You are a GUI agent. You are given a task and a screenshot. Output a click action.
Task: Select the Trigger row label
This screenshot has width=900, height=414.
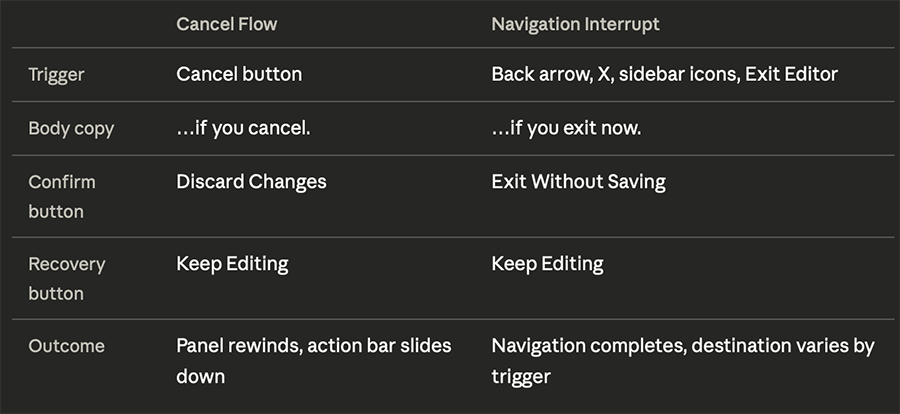click(57, 75)
